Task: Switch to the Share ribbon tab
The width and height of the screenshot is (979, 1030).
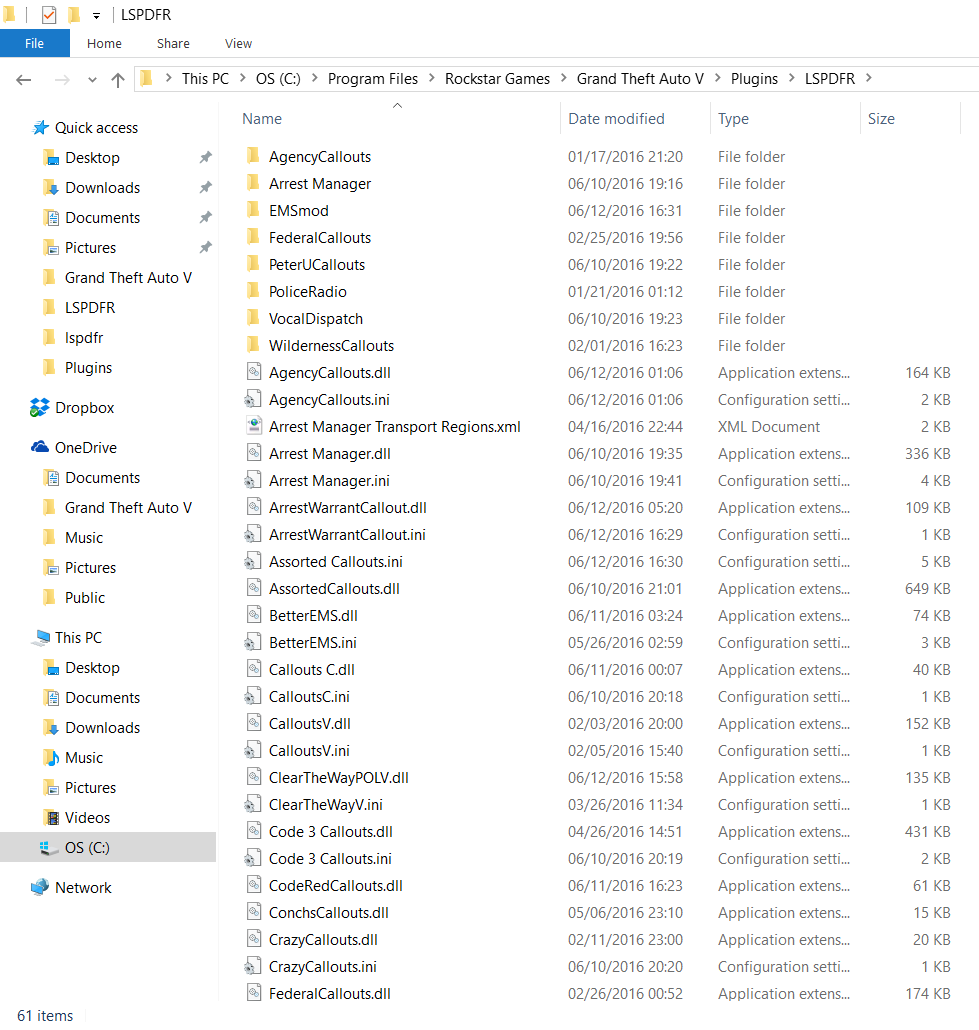Action: pos(173,43)
